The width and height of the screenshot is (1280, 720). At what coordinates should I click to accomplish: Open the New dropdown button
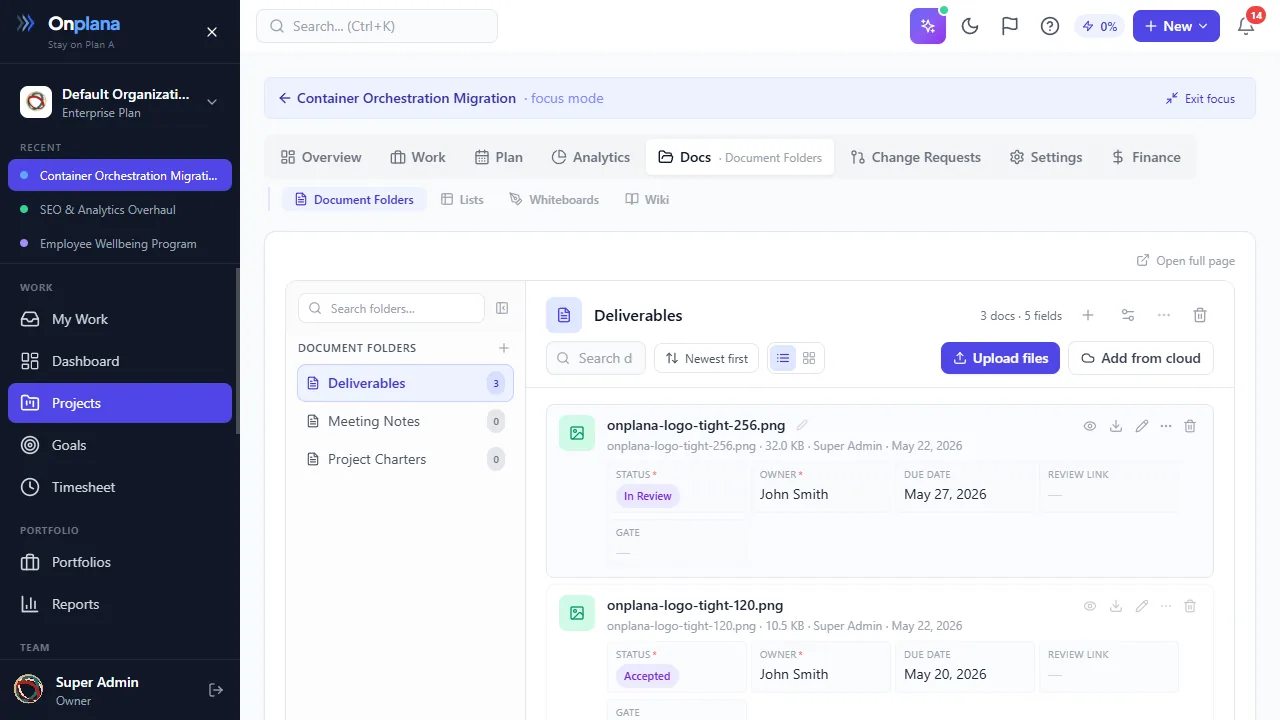(1176, 26)
